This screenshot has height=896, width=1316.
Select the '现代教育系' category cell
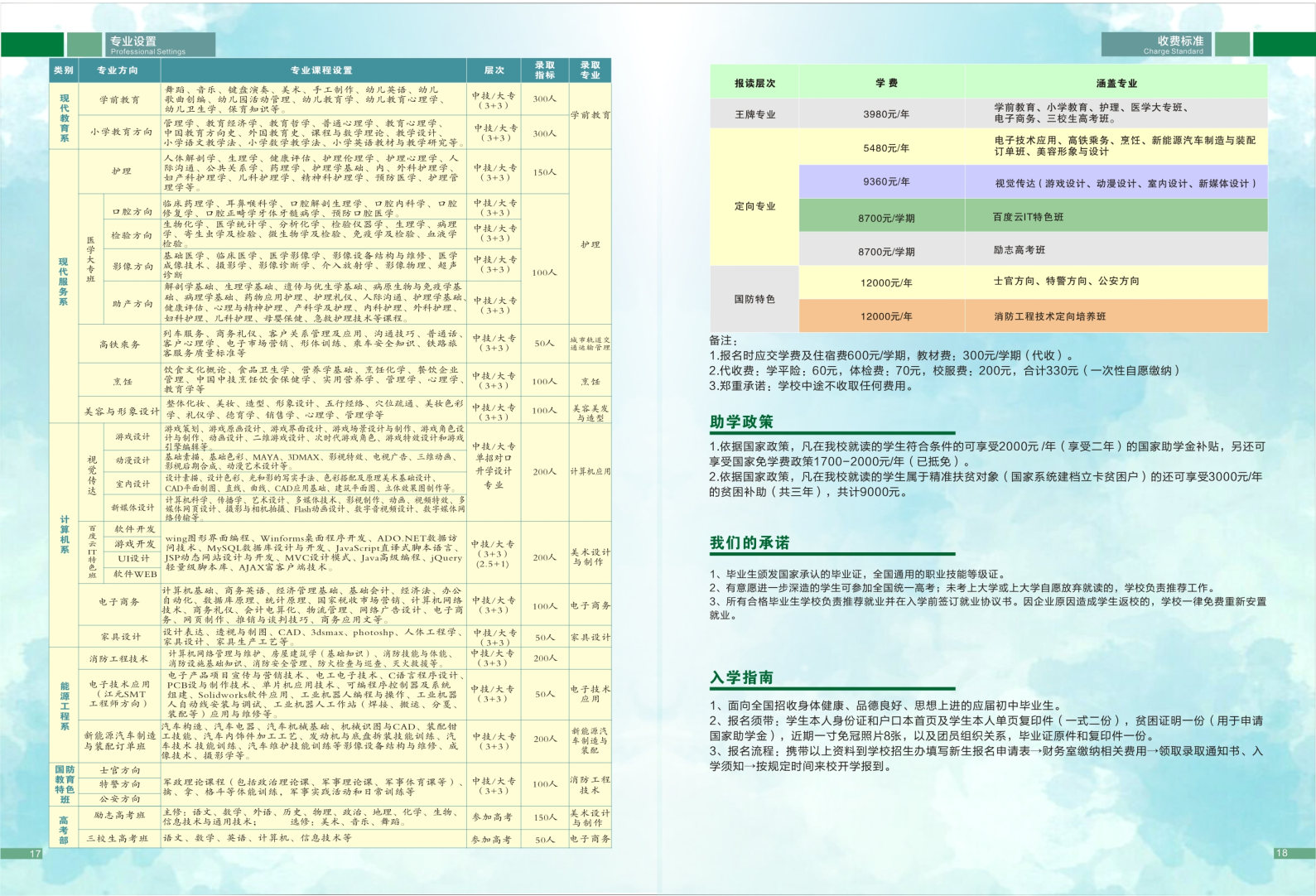[64, 116]
